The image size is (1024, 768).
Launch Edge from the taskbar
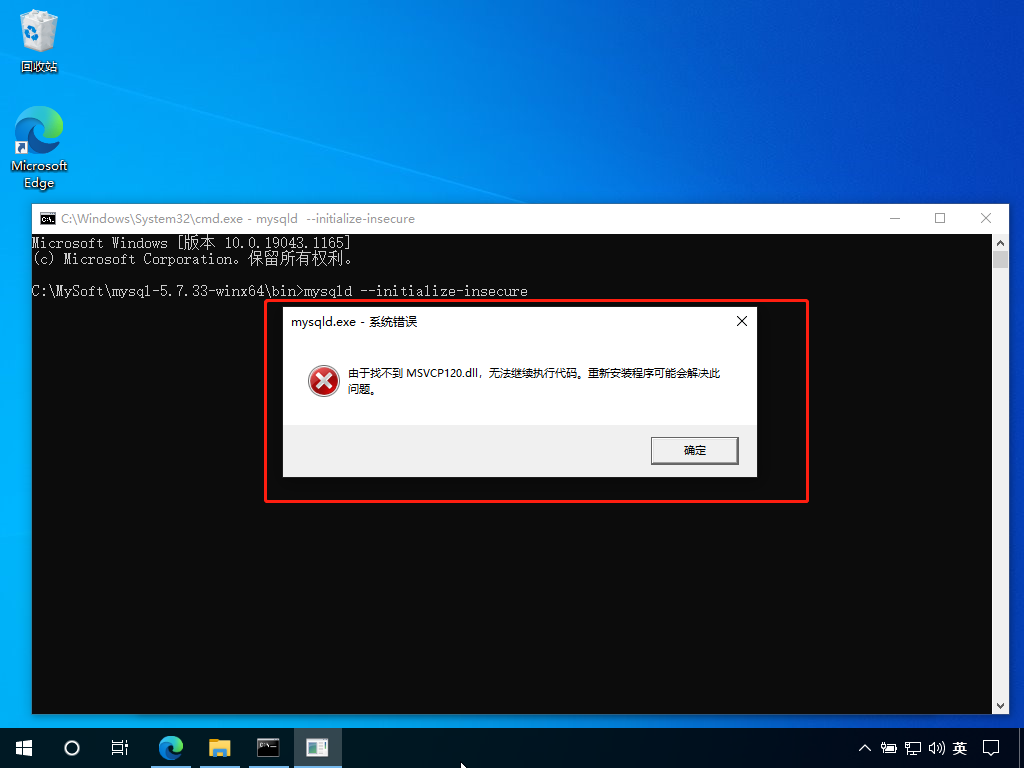pos(170,747)
